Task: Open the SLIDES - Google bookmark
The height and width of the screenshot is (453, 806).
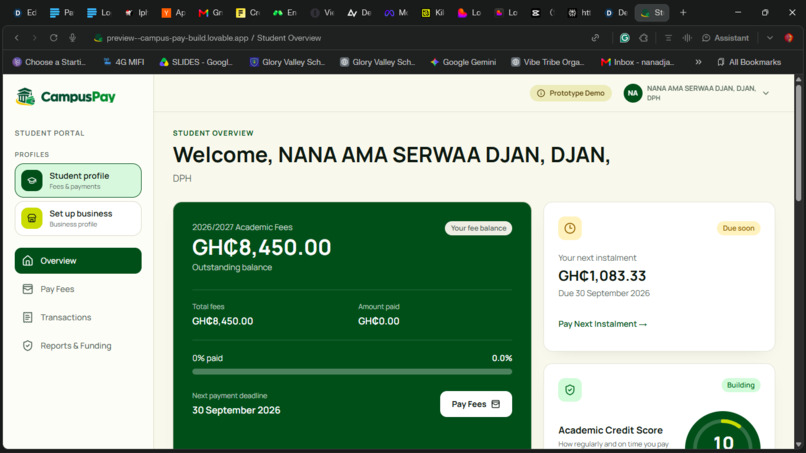Action: pyautogui.click(x=196, y=62)
